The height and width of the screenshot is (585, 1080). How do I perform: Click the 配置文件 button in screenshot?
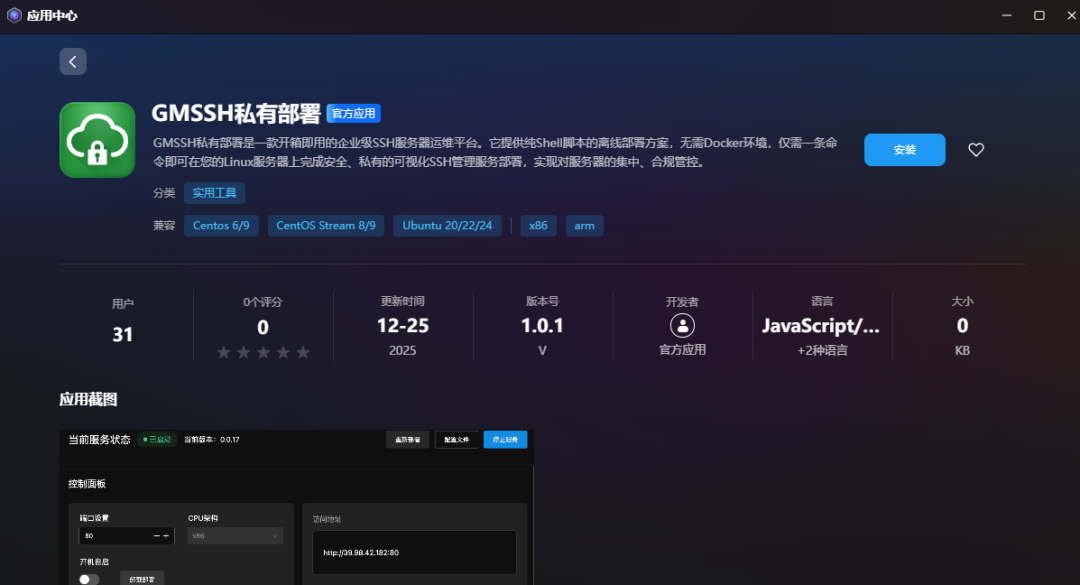click(x=456, y=440)
